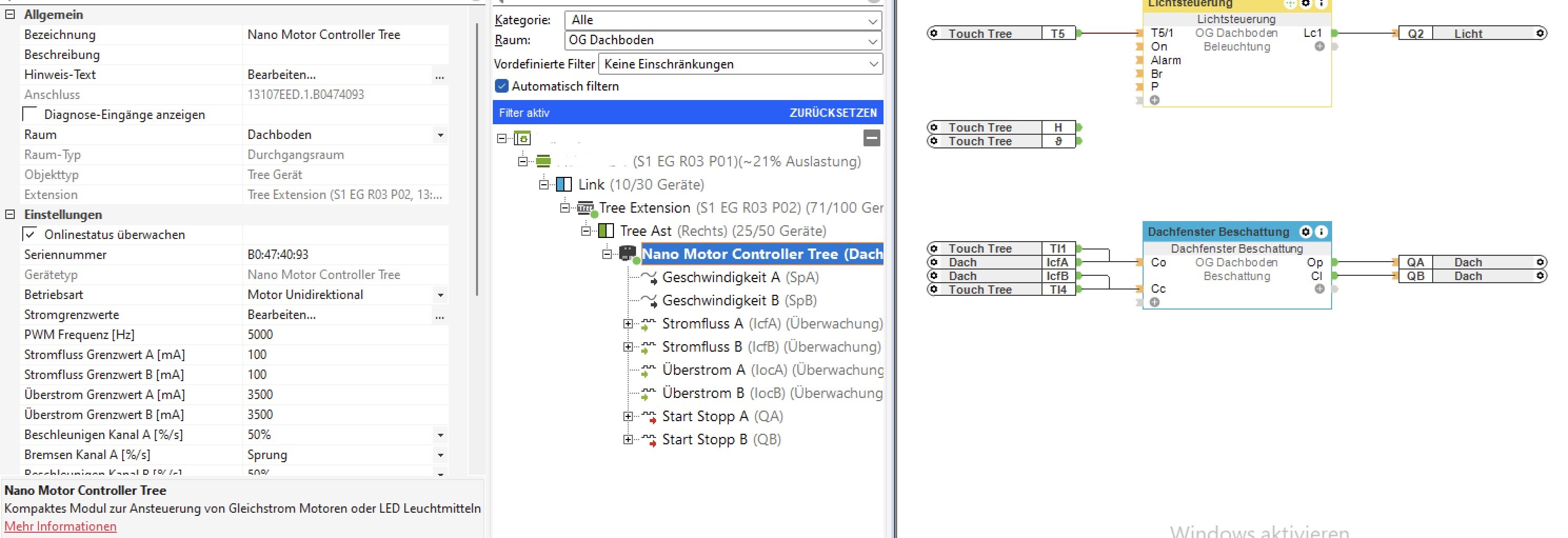1568x538 pixels.
Task: Toggle the Automatisch filtern checkbox
Action: pos(502,86)
